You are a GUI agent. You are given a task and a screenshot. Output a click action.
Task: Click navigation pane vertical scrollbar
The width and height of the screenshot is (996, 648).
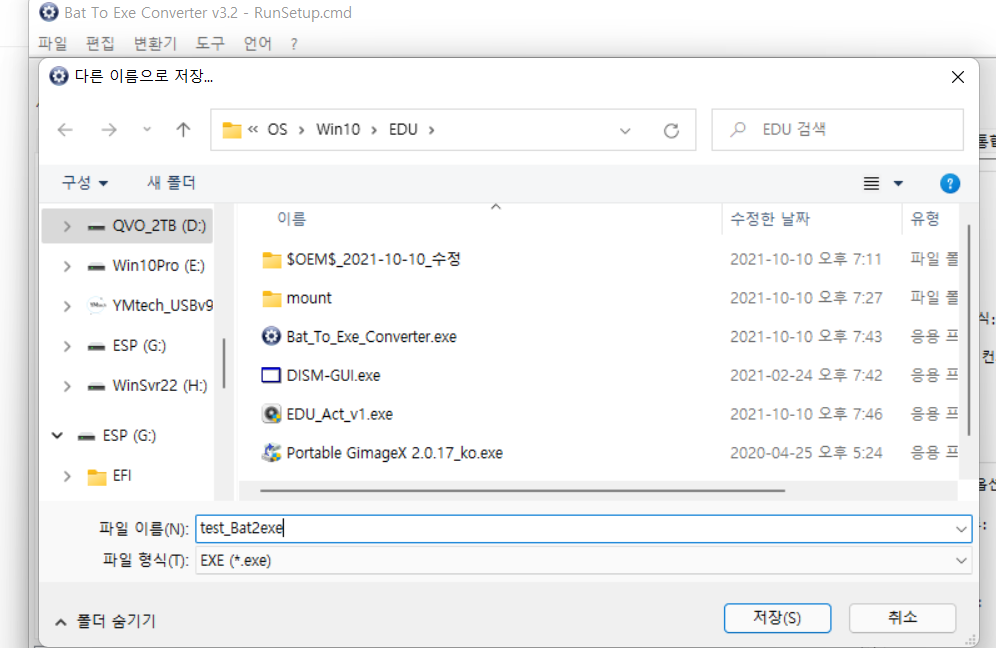[224, 363]
